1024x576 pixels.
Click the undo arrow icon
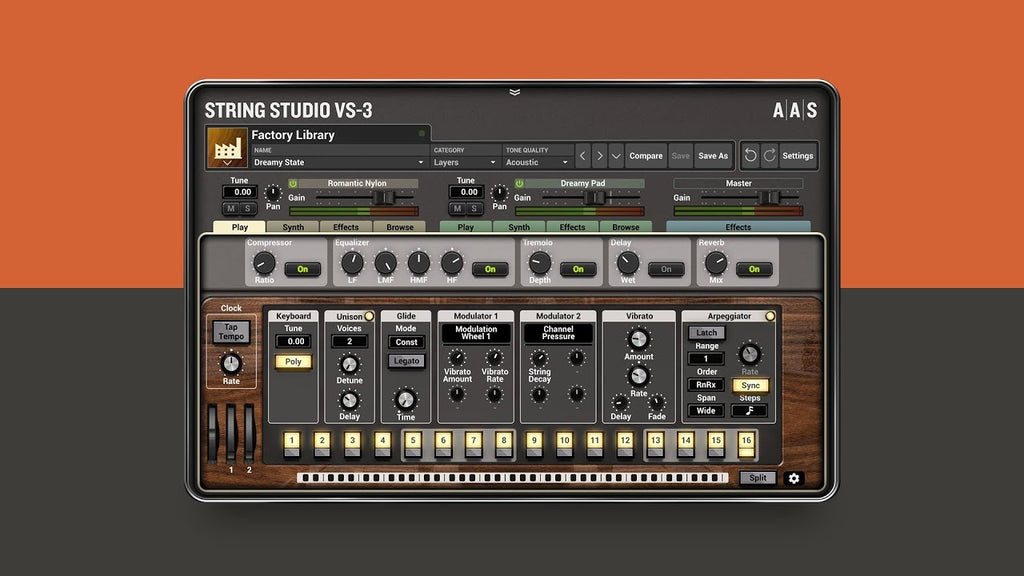tap(750, 155)
